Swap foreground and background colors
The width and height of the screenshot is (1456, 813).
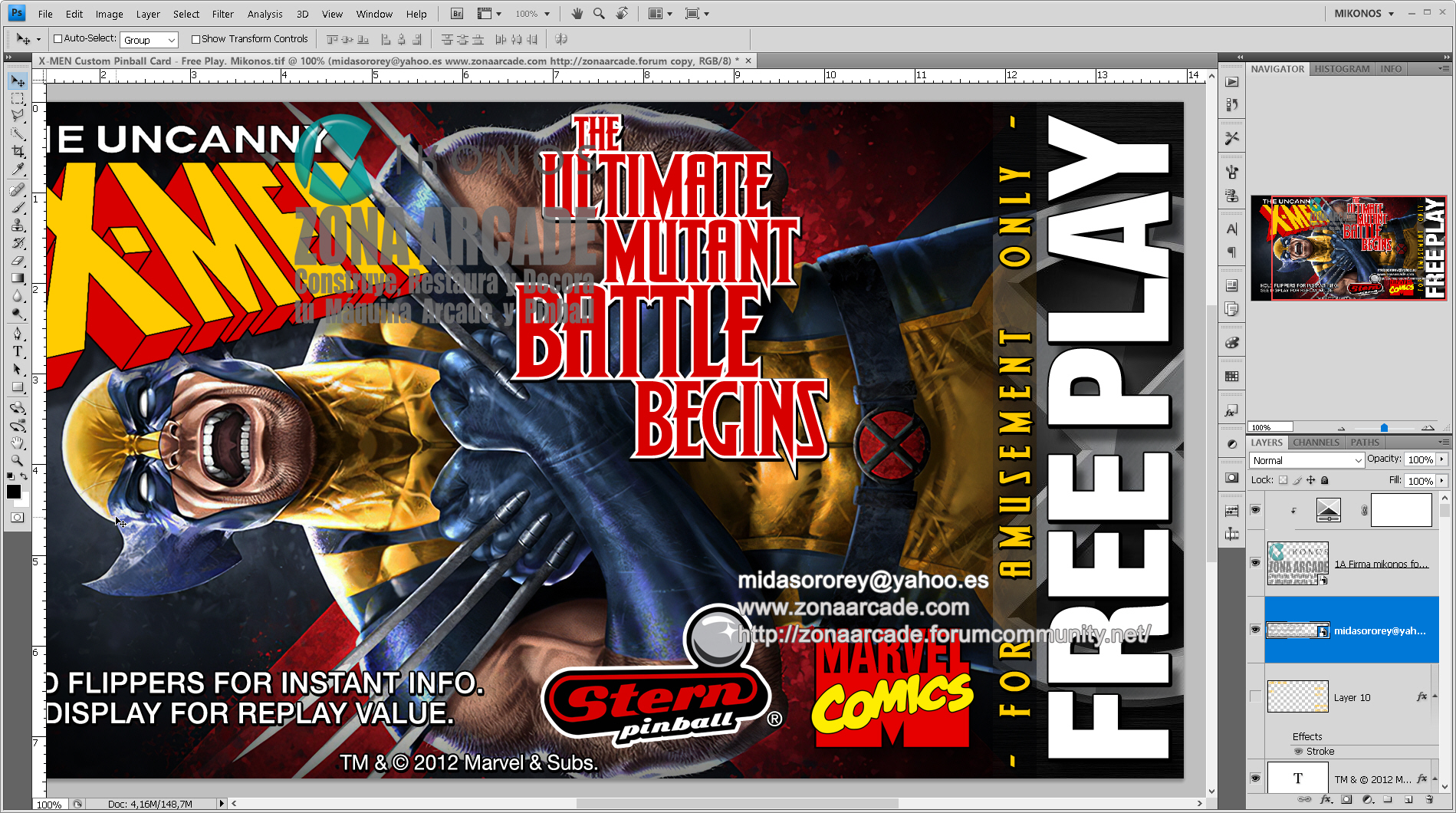pos(25,477)
